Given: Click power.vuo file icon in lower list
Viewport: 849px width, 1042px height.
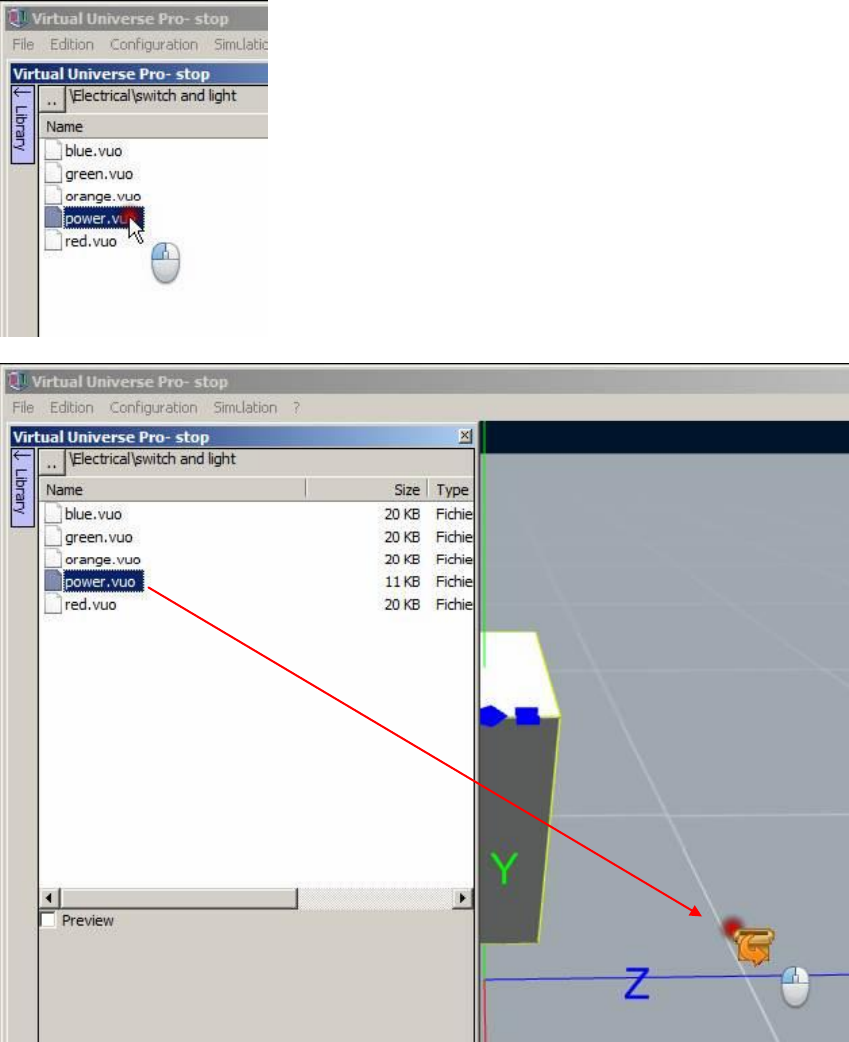Looking at the screenshot, I should click(53, 581).
